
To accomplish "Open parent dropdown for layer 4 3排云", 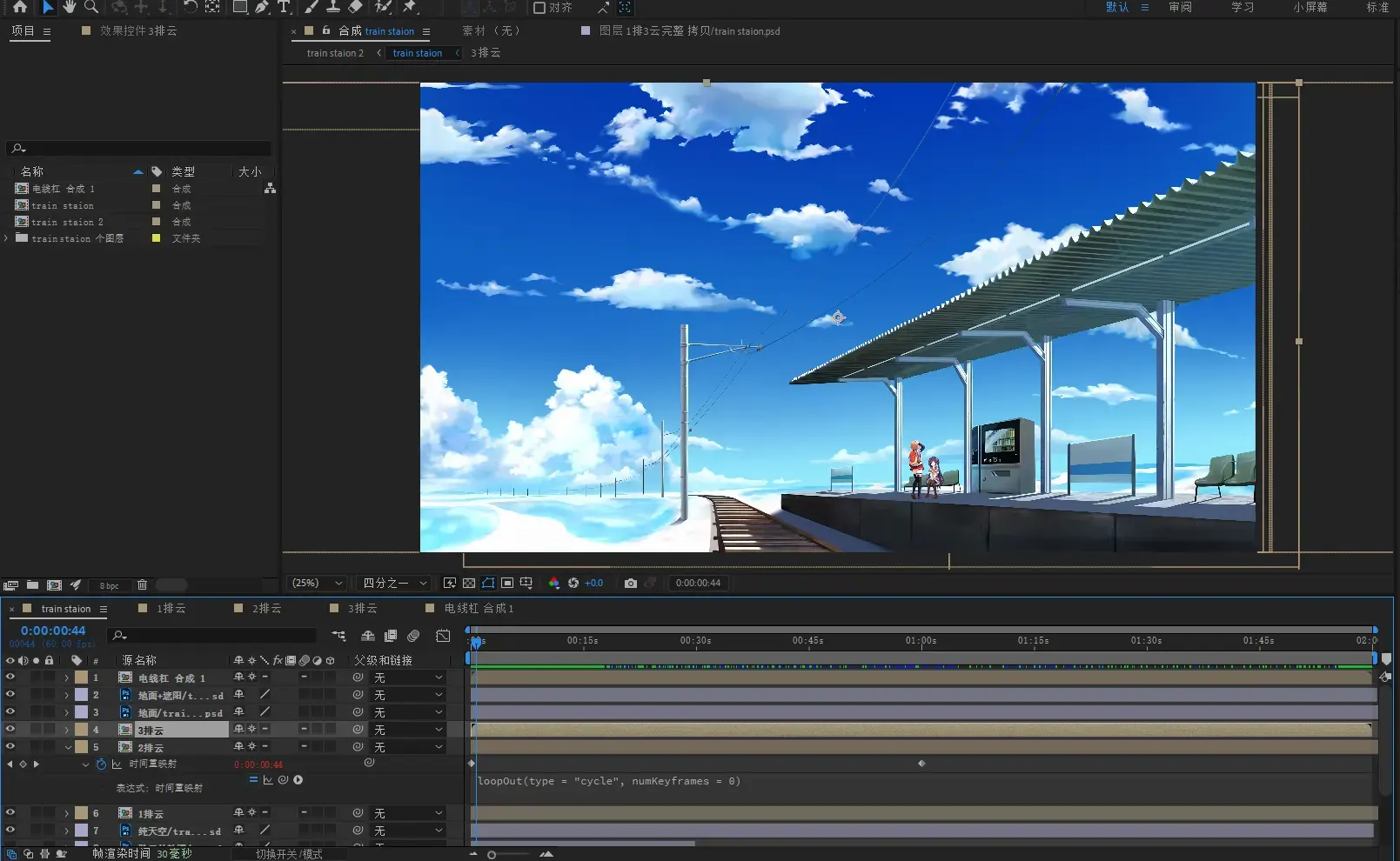I will point(408,730).
